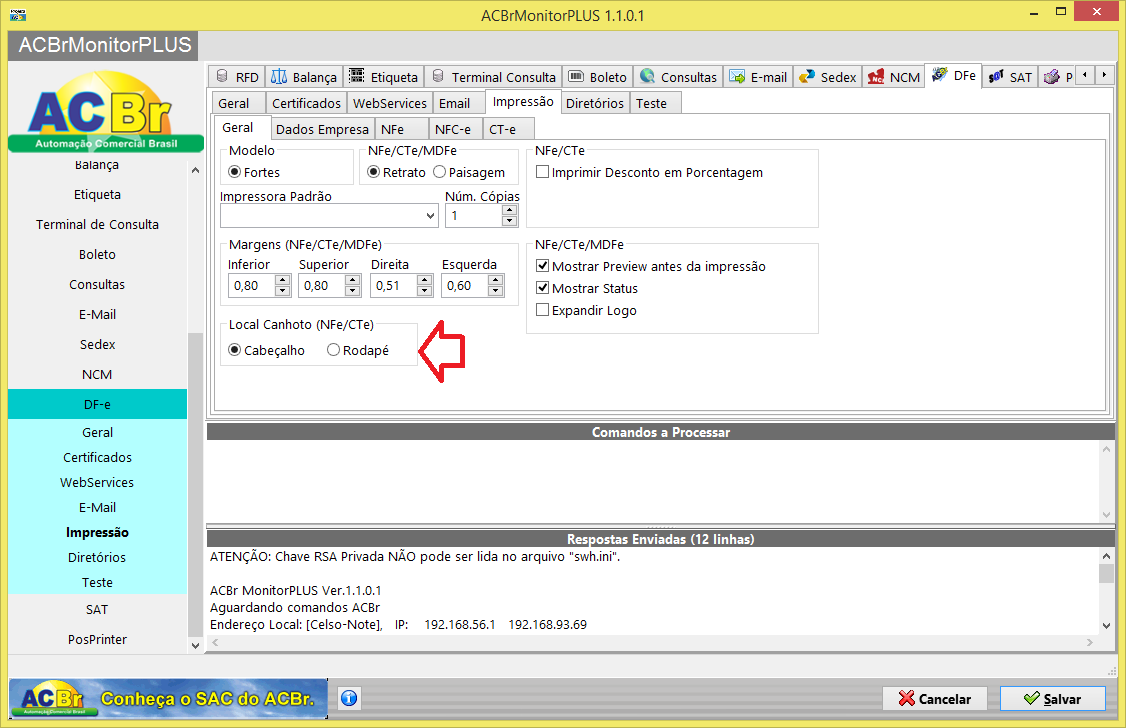Click the ACBr SAC banner
The width and height of the screenshot is (1126, 728).
pyautogui.click(x=168, y=698)
